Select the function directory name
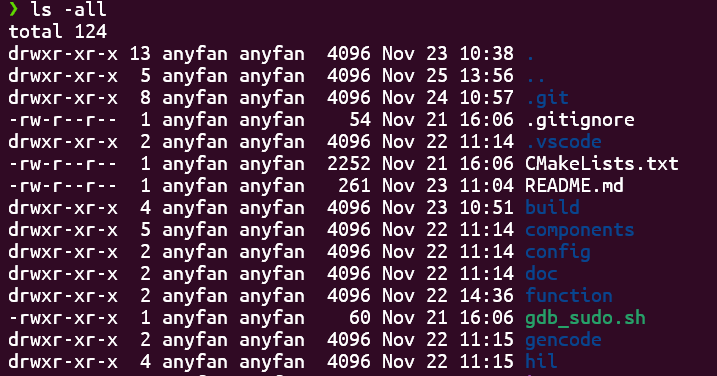The width and height of the screenshot is (717, 376). 569,295
